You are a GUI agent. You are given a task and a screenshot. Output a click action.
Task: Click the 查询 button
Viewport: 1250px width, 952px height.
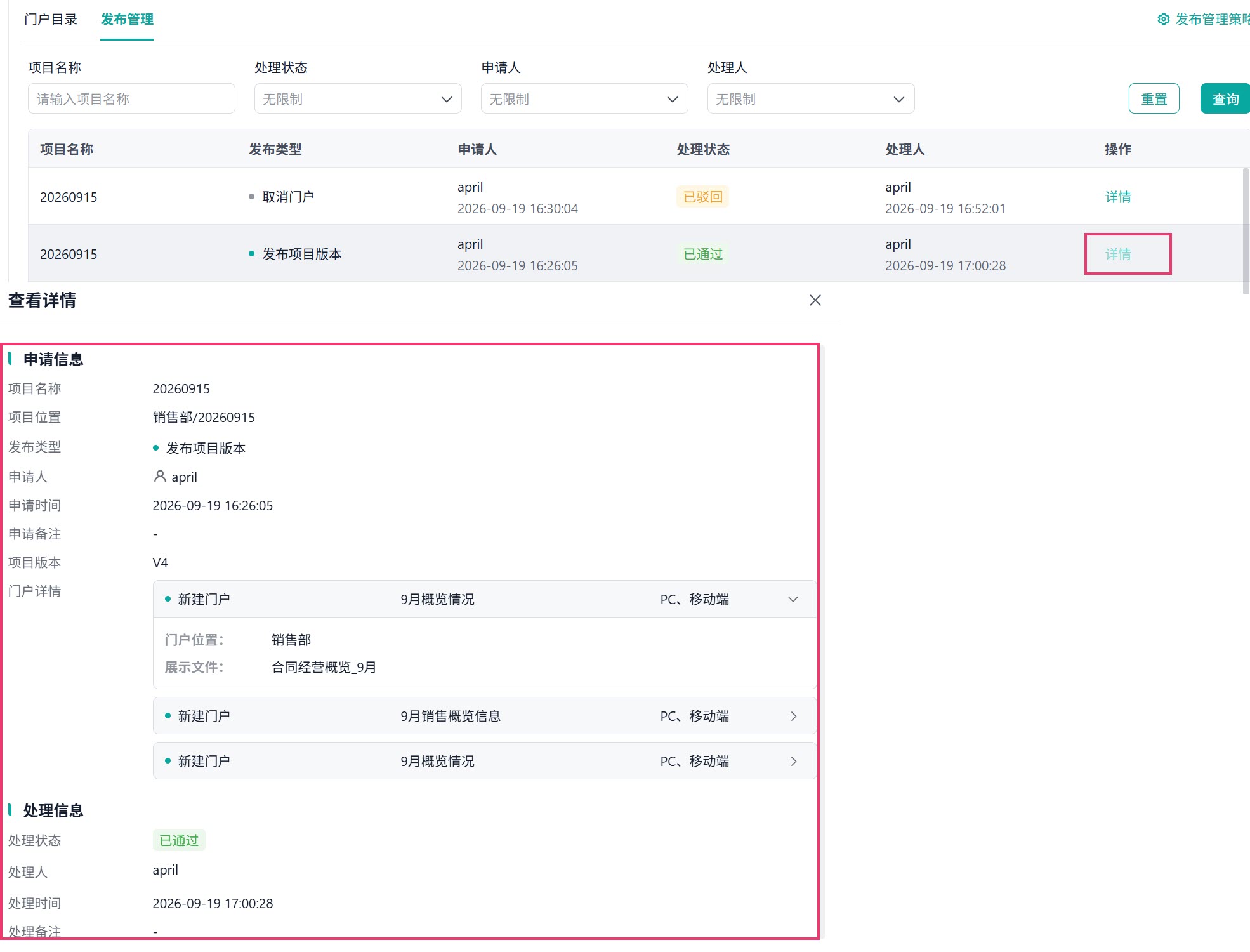(1225, 98)
